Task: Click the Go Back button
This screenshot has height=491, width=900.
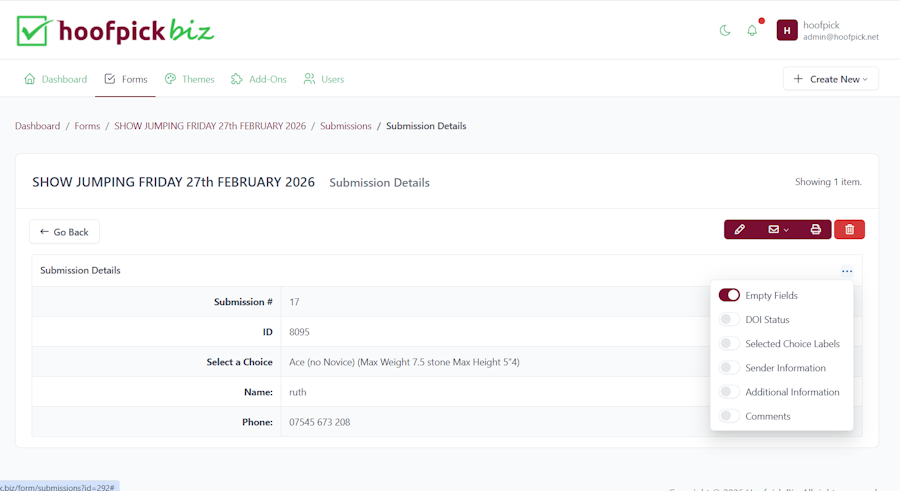Action: click(x=64, y=232)
